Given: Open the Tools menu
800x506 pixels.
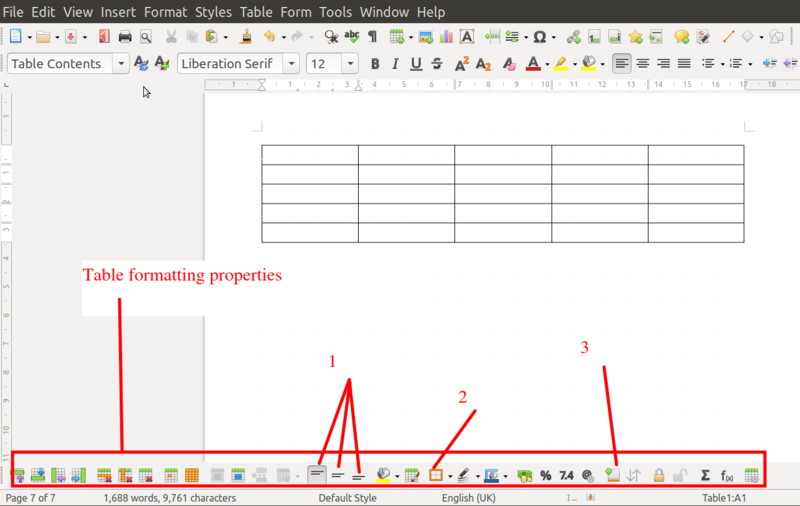Looking at the screenshot, I should point(335,12).
